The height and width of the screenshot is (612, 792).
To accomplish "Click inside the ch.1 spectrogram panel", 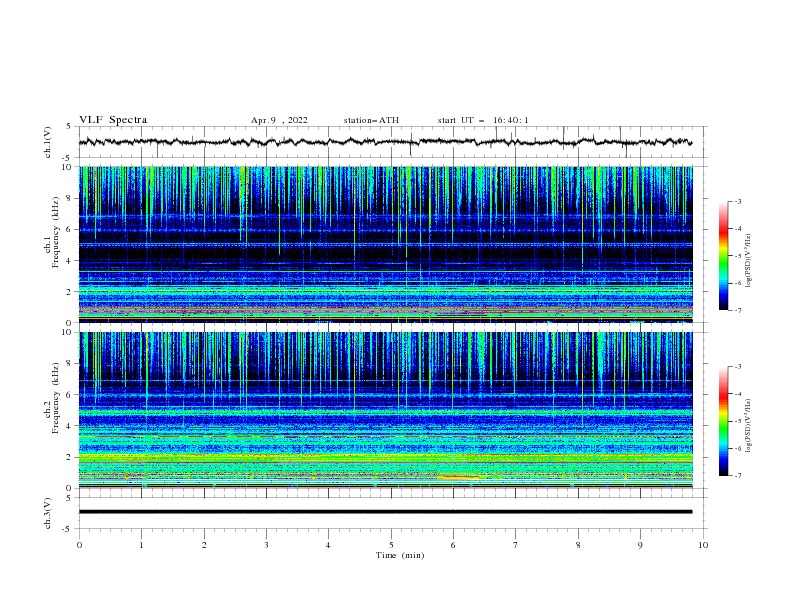I will tap(385, 244).
